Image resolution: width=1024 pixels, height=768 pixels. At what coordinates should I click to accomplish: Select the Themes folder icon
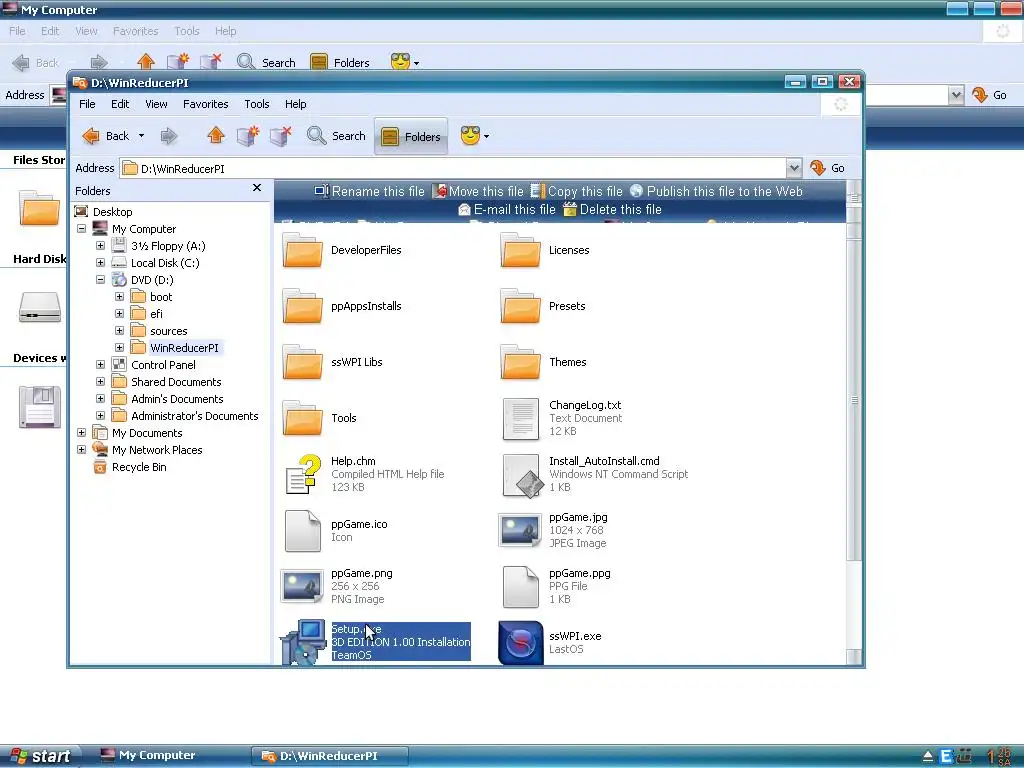520,362
